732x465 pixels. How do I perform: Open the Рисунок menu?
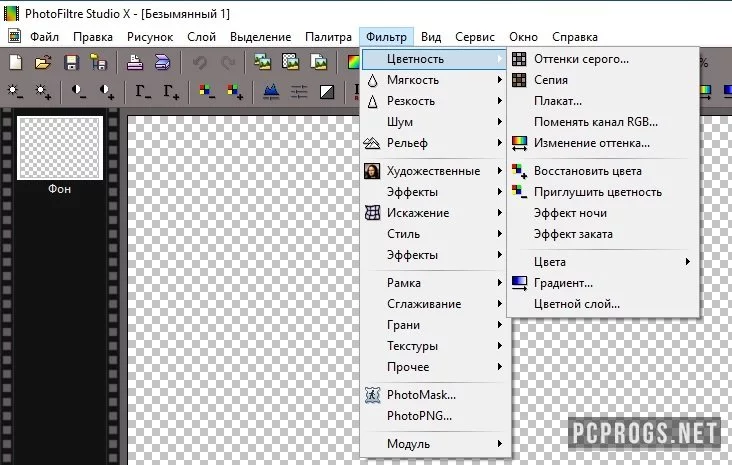pyautogui.click(x=150, y=36)
